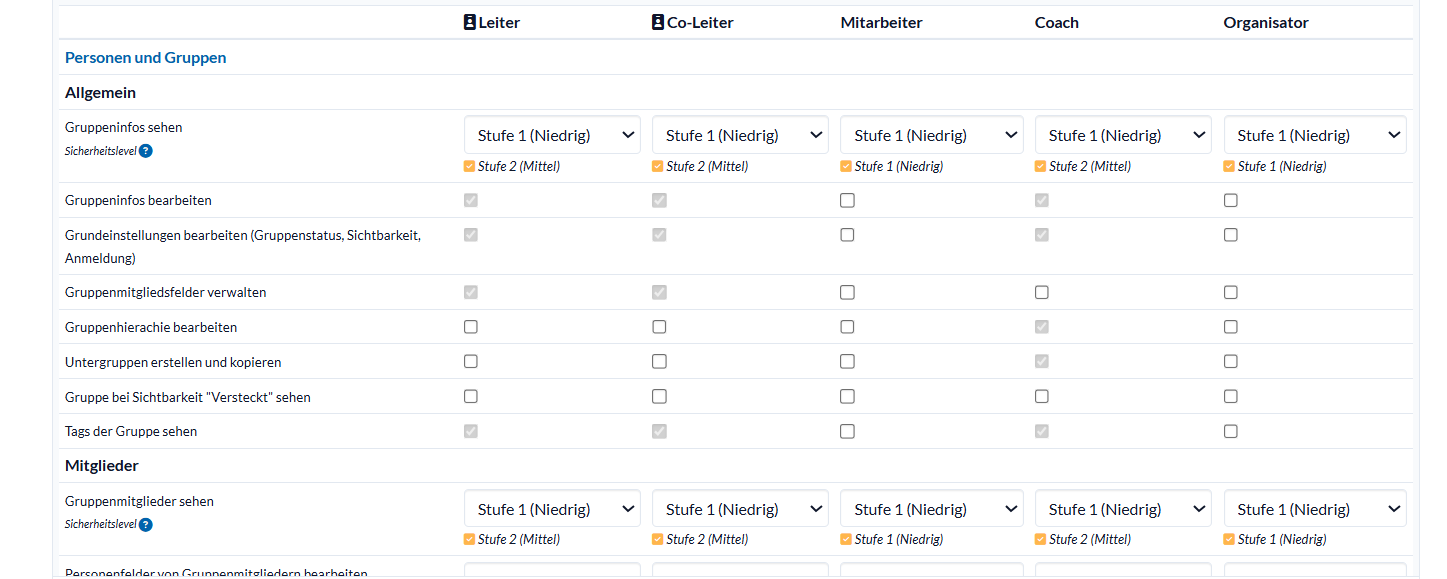Open Mitarbeiter dropdown for Gruppenmitglieder sehen

point(931,509)
